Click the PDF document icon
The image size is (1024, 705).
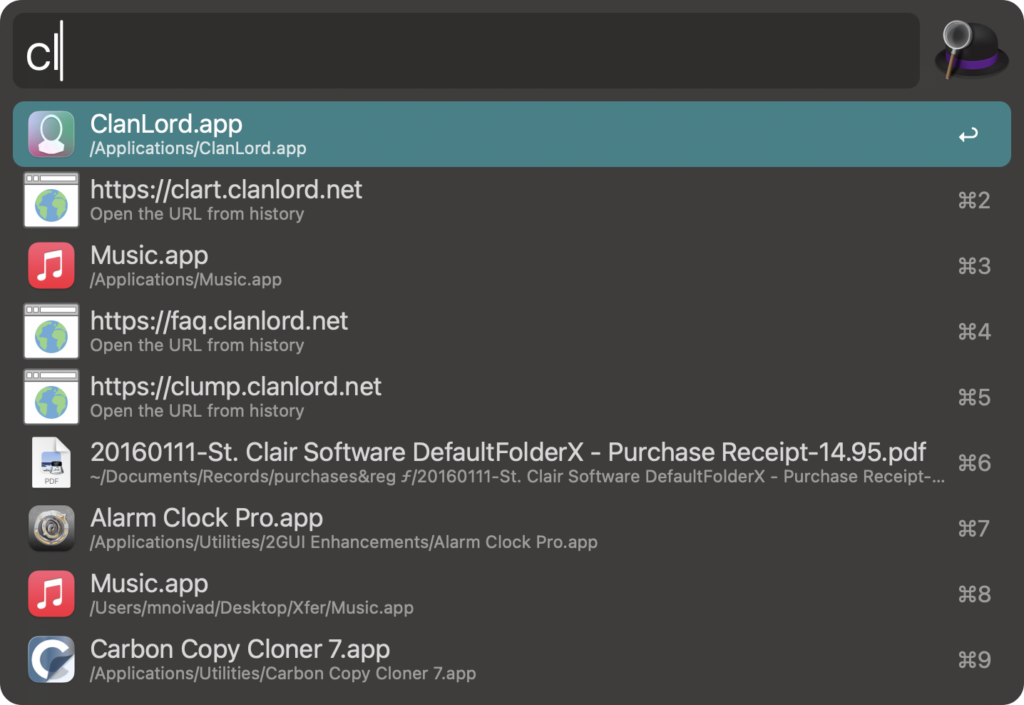pos(51,462)
